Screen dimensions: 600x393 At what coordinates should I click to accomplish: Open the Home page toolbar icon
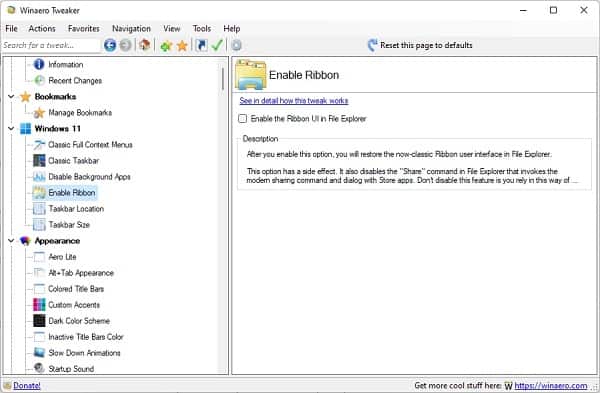pyautogui.click(x=145, y=45)
